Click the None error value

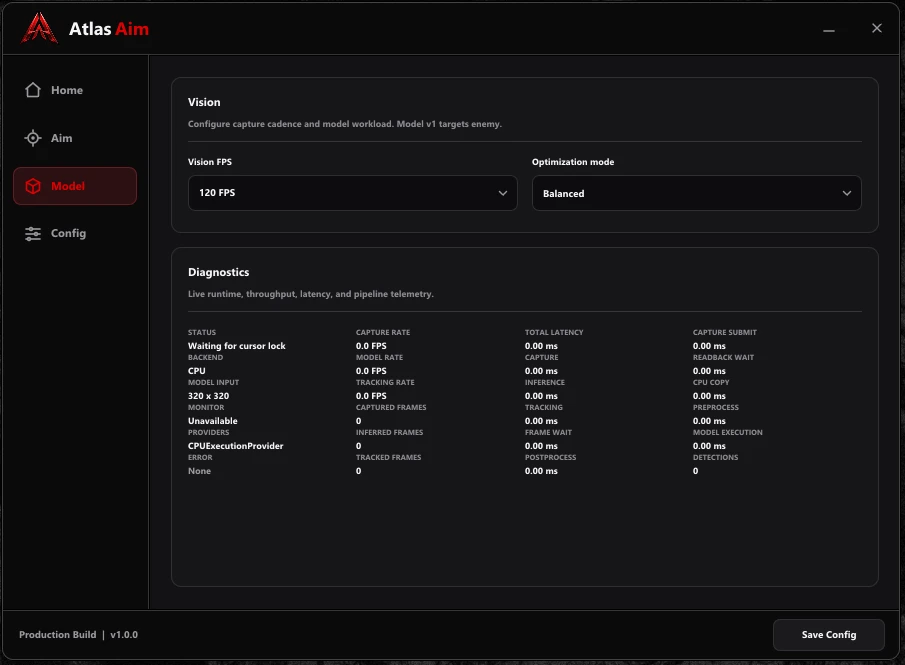(199, 471)
